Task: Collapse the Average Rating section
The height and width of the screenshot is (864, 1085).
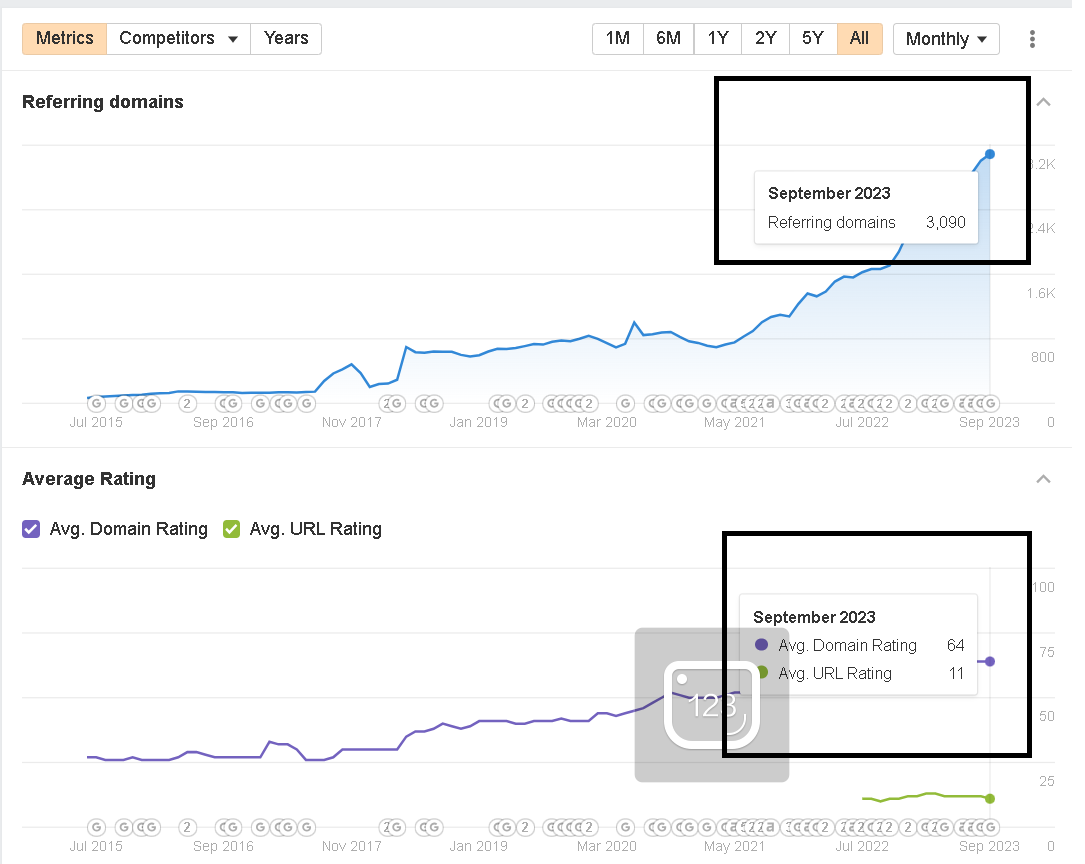Action: 1043,479
